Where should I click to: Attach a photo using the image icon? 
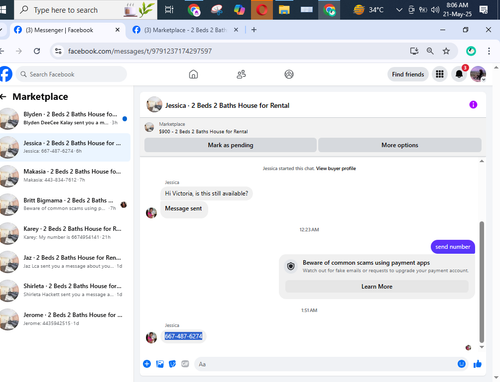pos(160,364)
